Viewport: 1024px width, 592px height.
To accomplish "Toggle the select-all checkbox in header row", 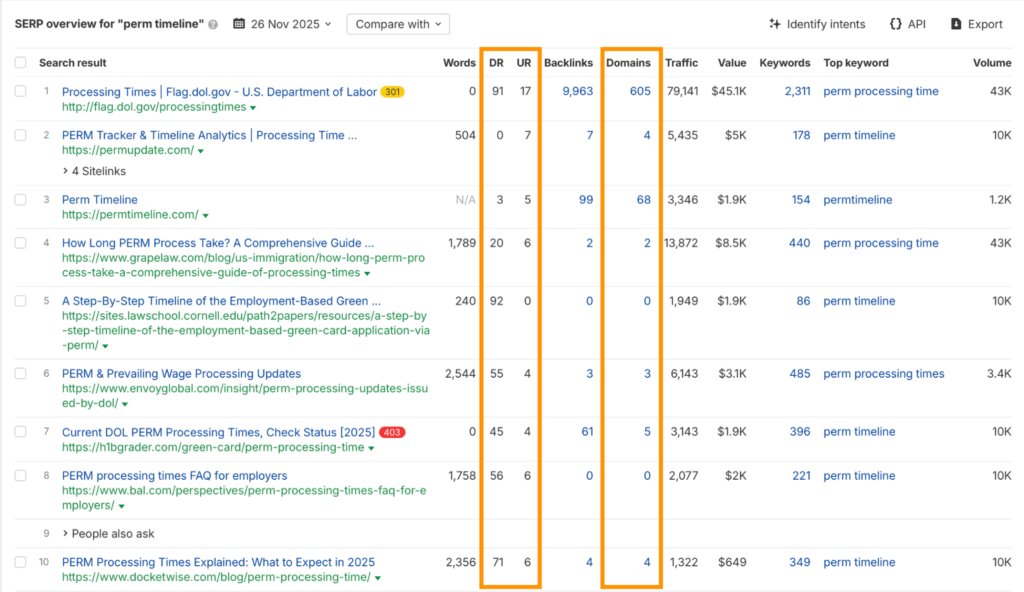I will (21, 63).
